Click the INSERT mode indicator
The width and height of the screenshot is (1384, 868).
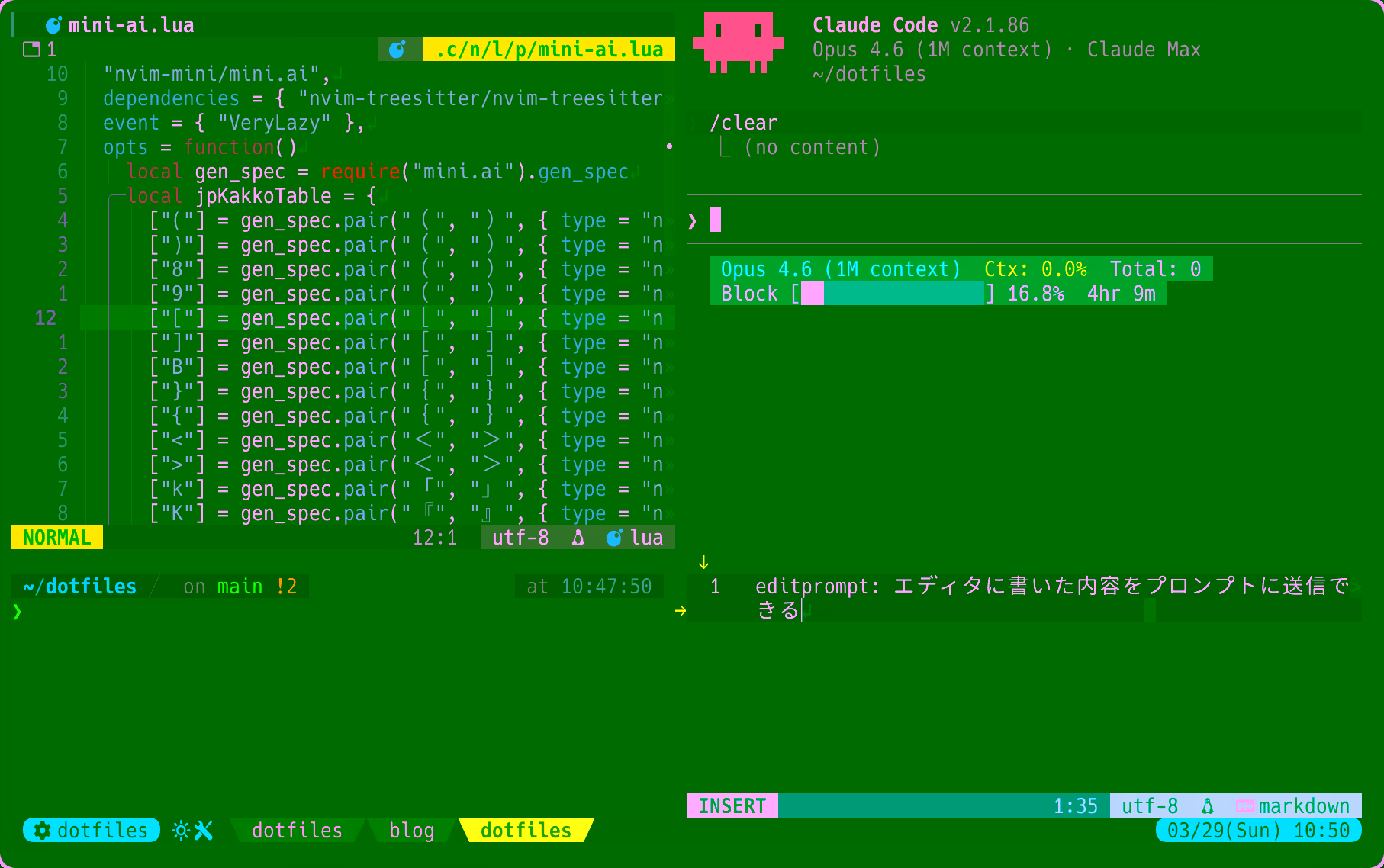pos(732,805)
